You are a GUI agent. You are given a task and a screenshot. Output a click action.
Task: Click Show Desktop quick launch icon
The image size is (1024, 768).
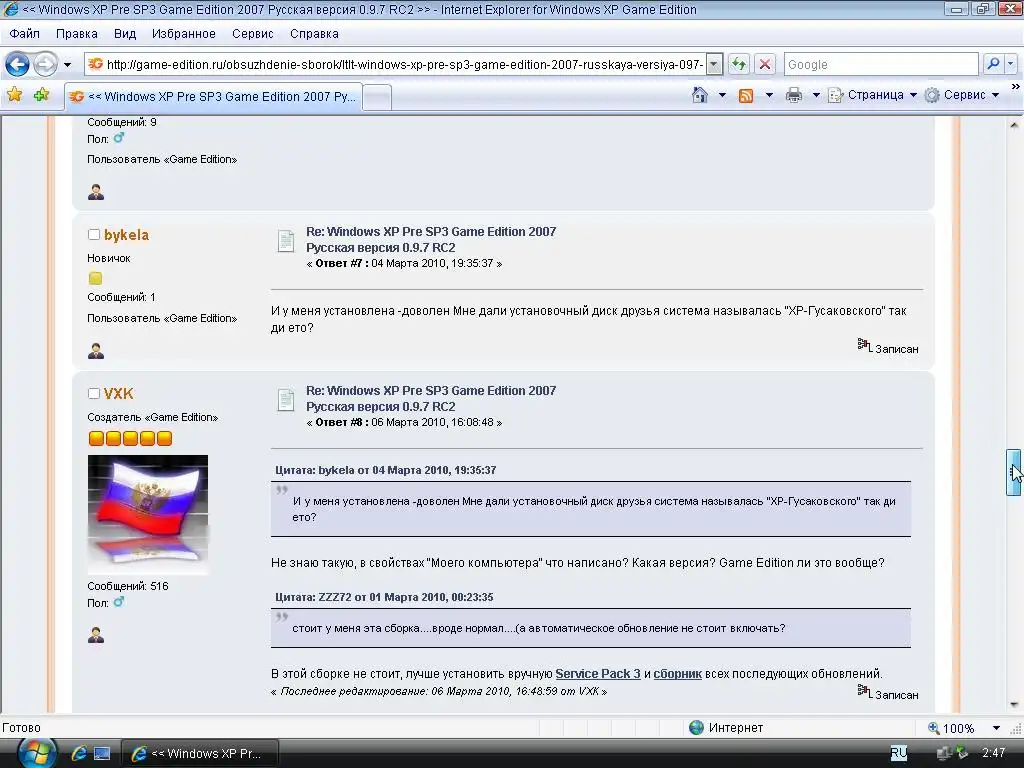pyautogui.click(x=102, y=754)
